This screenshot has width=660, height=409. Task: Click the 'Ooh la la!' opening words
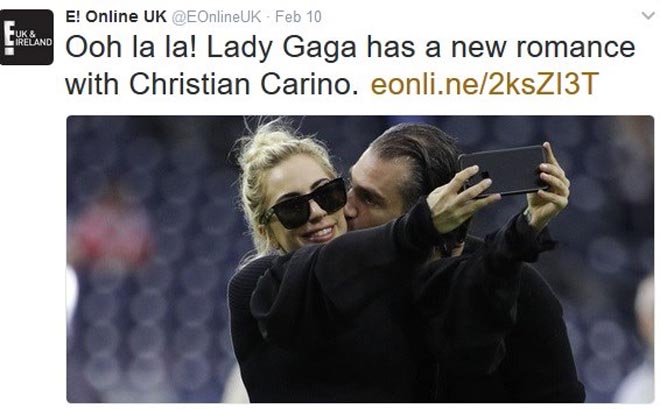click(132, 47)
